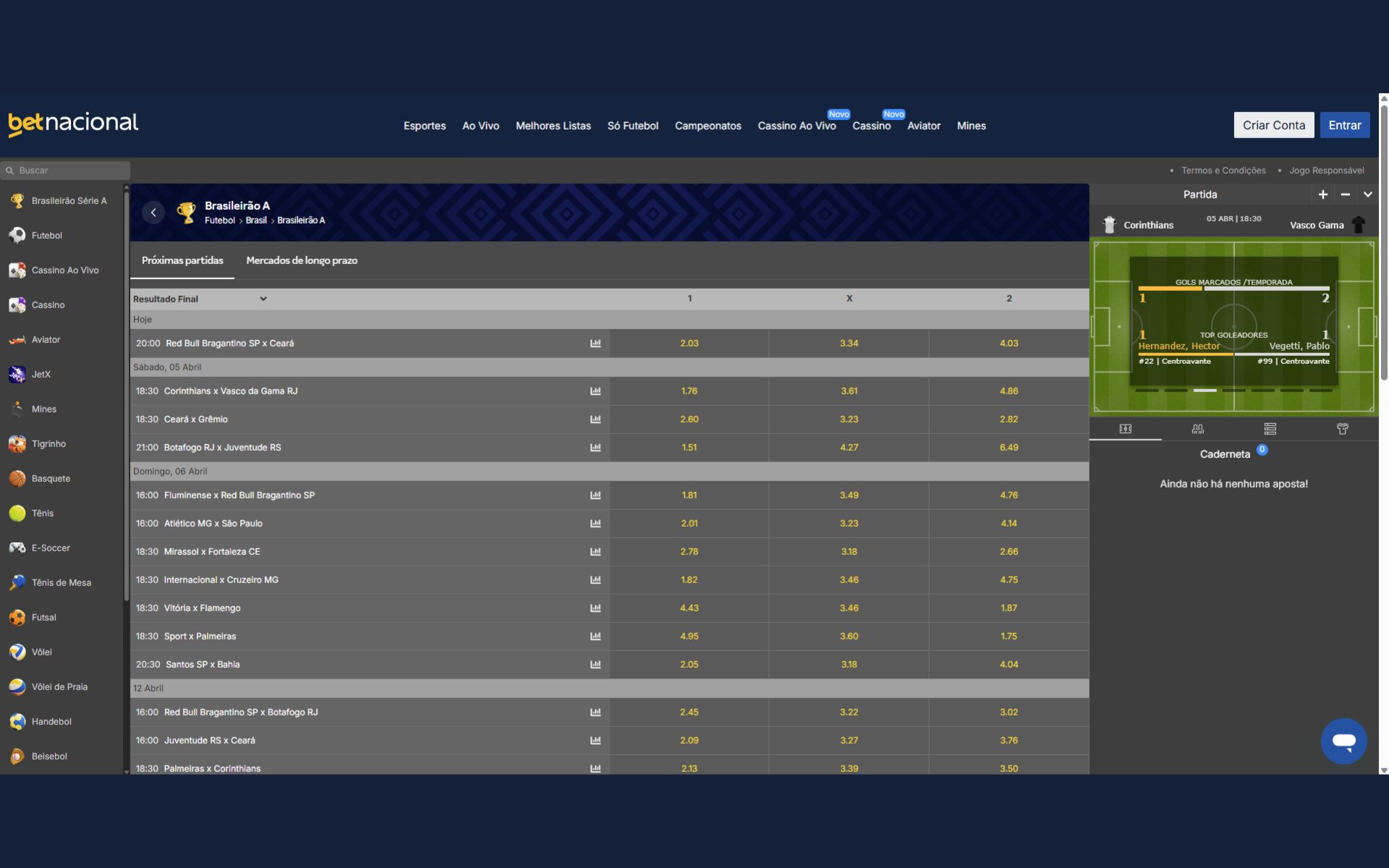Expand the Partida widget with the plus button
The image size is (1389, 868).
(x=1322, y=195)
